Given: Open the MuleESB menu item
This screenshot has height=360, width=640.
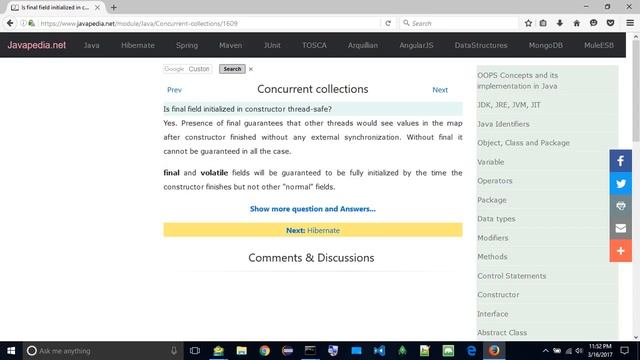Looking at the screenshot, I should 599,45.
